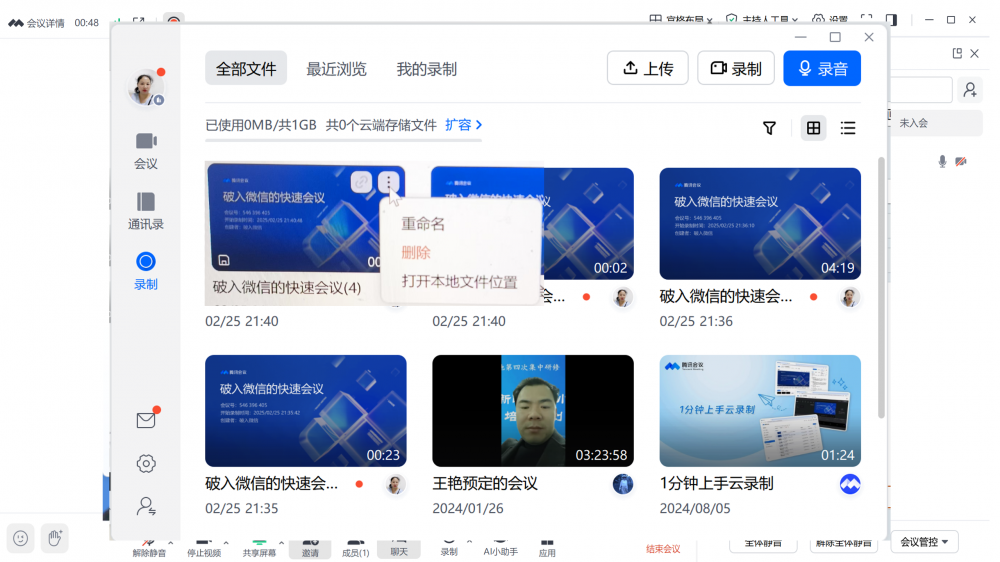Click the storage usage text 已使用0MB/共1GB
1000x562 pixels.
261,125
